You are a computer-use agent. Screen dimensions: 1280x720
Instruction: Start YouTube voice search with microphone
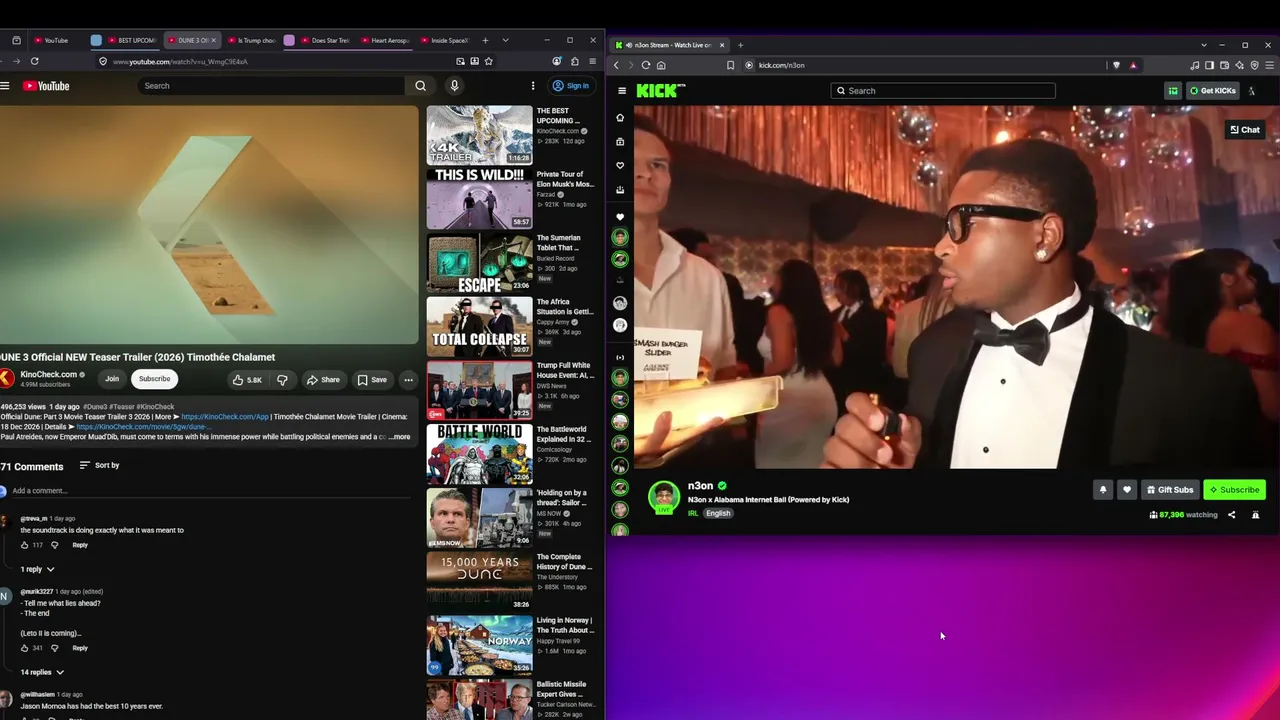[454, 86]
